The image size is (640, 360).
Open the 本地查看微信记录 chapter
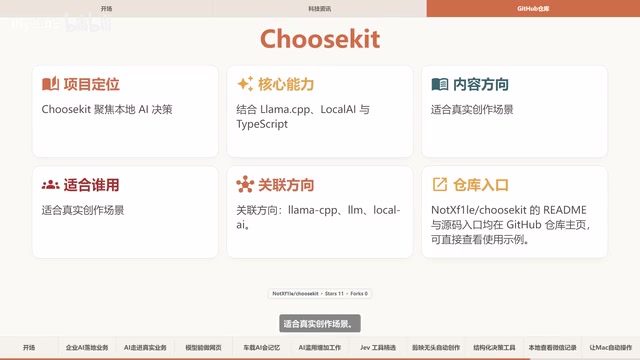pyautogui.click(x=552, y=347)
